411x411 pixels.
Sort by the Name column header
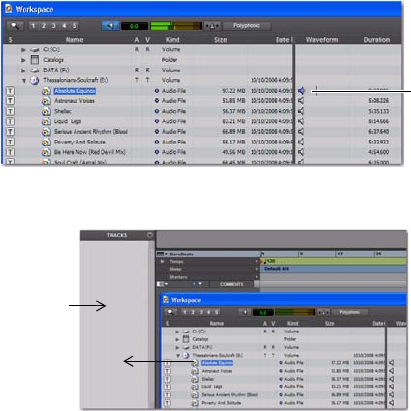click(x=74, y=40)
